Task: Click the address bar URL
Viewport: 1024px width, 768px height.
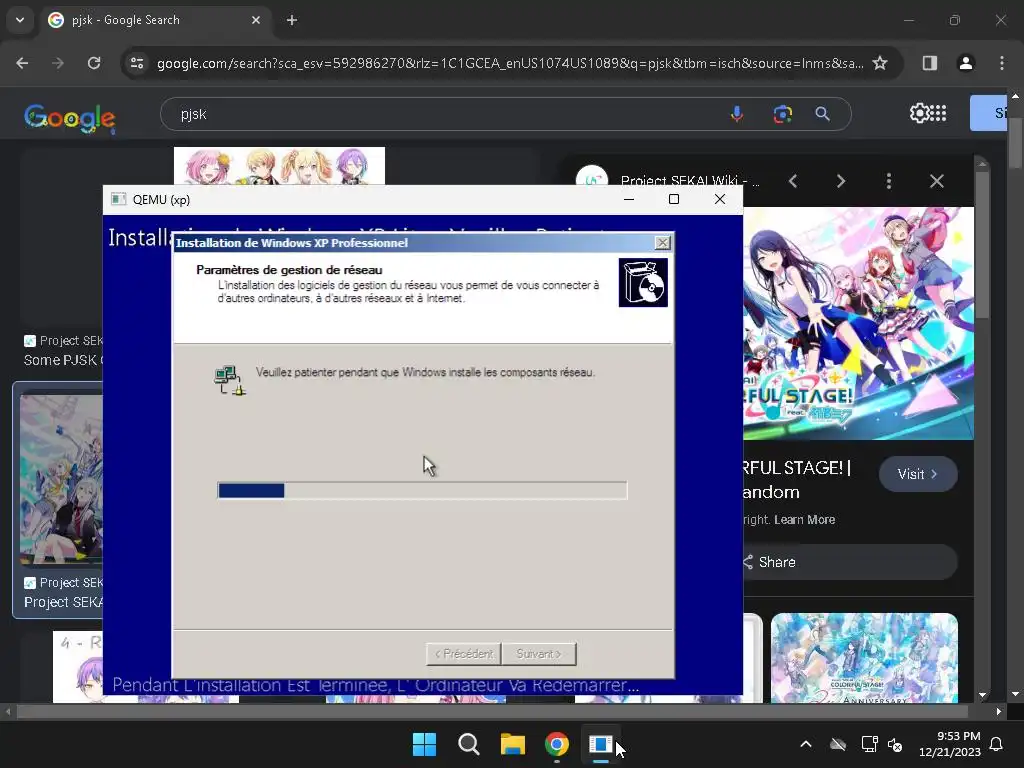Action: pos(509,63)
